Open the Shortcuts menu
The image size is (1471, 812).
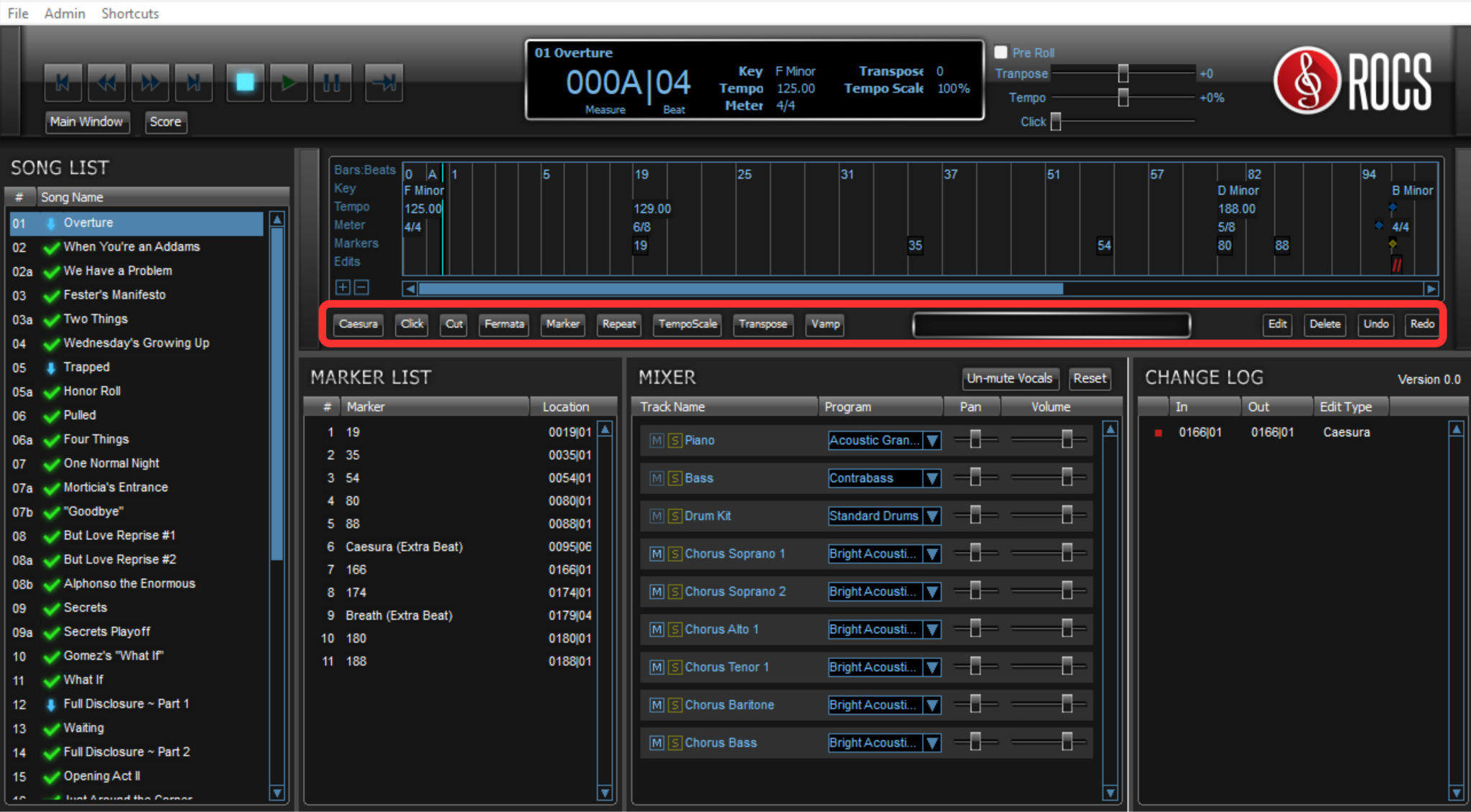pos(130,13)
